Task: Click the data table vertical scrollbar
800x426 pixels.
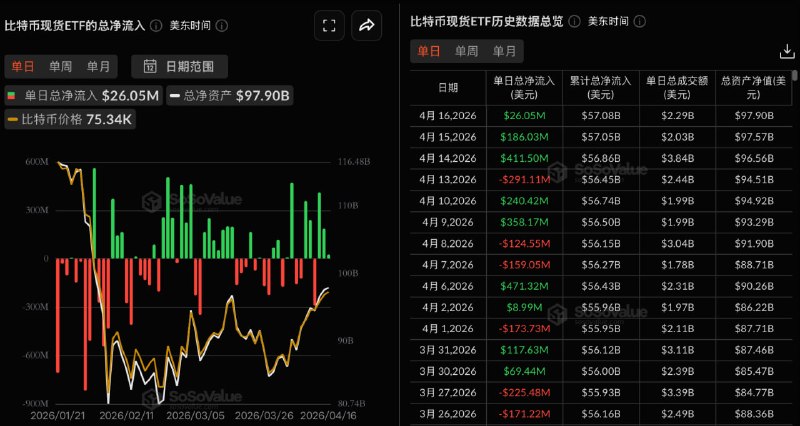Action: coord(796,76)
